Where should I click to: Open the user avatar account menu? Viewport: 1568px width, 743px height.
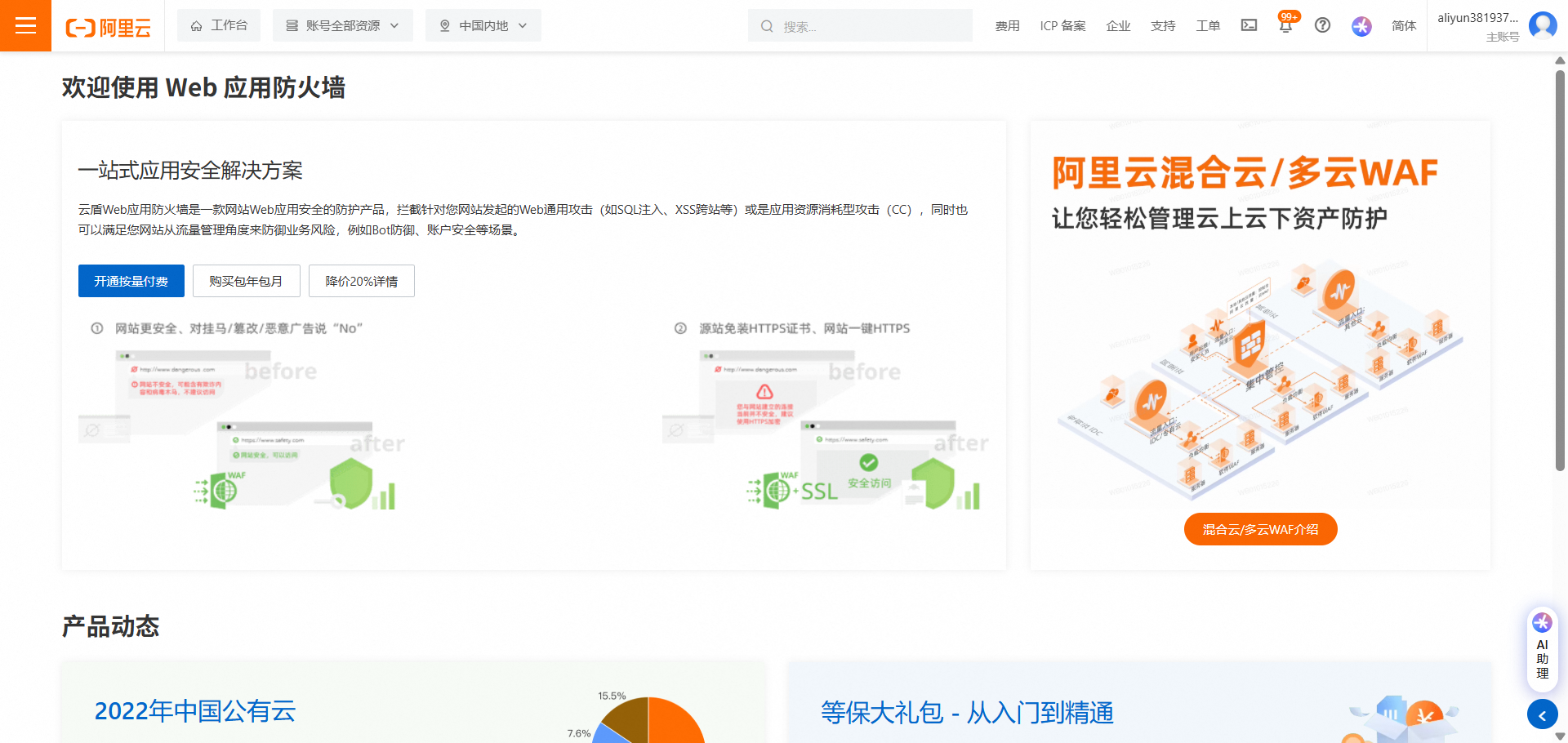point(1543,25)
